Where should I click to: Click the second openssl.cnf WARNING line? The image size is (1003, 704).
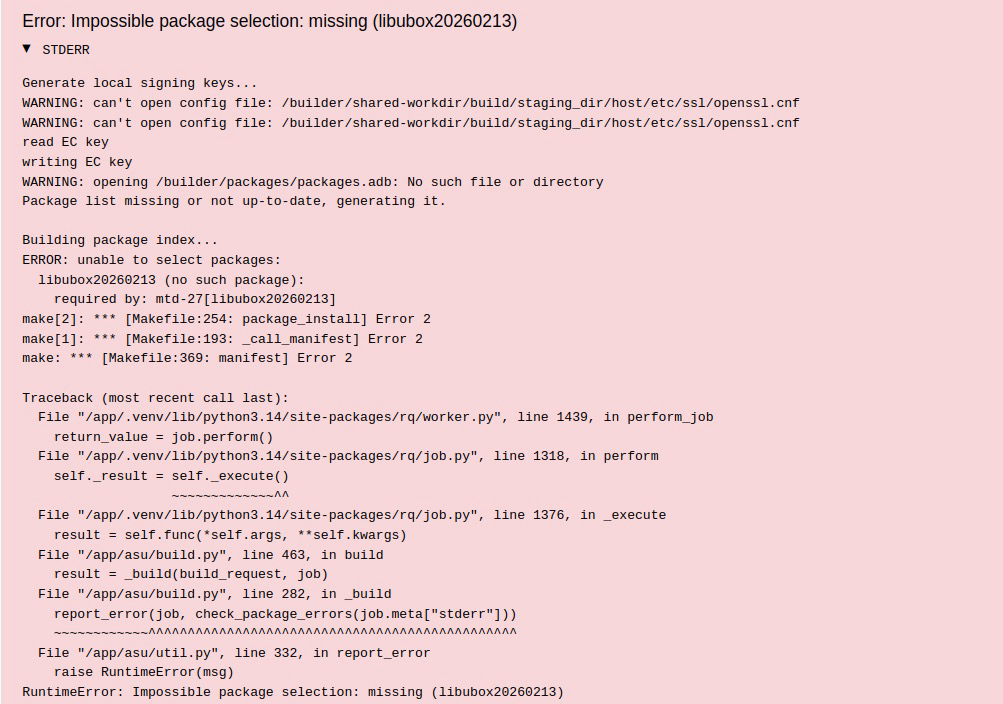[x=410, y=123]
